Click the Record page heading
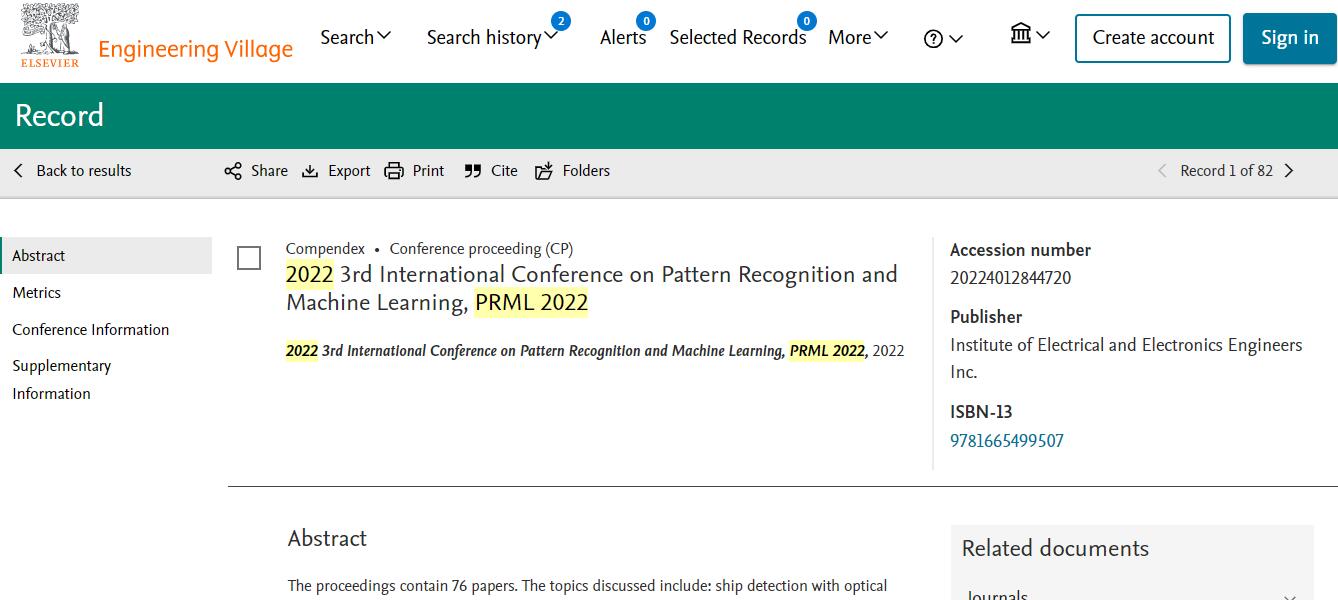 [x=59, y=116]
